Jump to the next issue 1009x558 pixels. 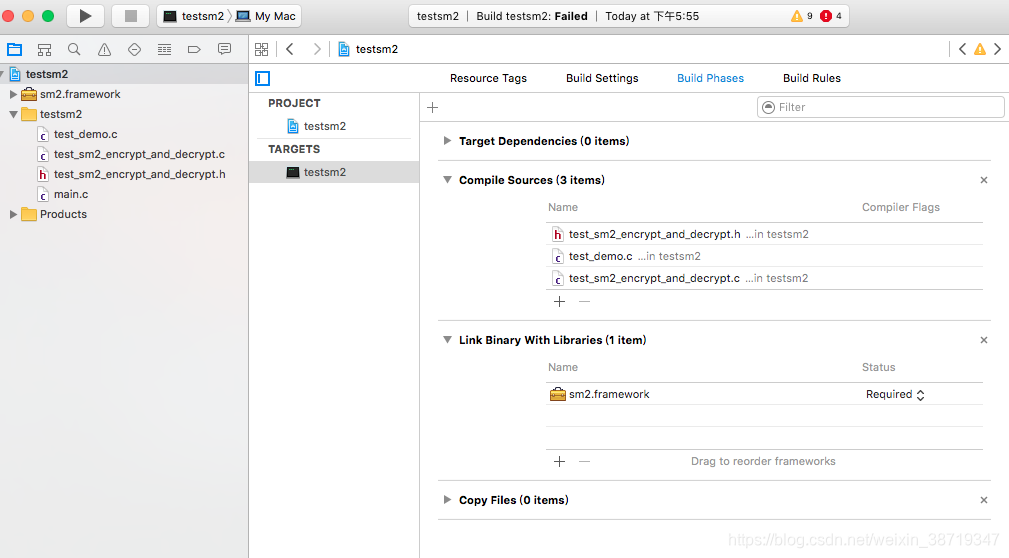tap(997, 50)
